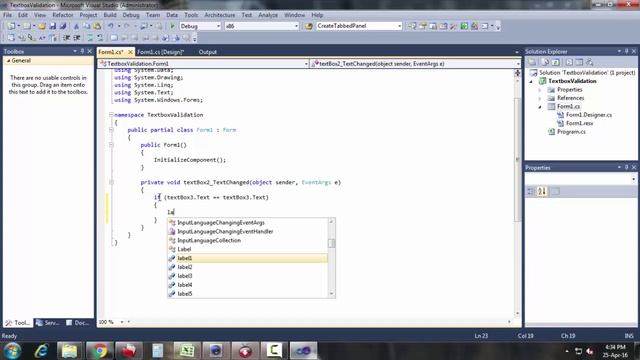Screen dimensions: 640x360
Task: Undo the last edit with Undo arrow
Action: coord(111,26)
